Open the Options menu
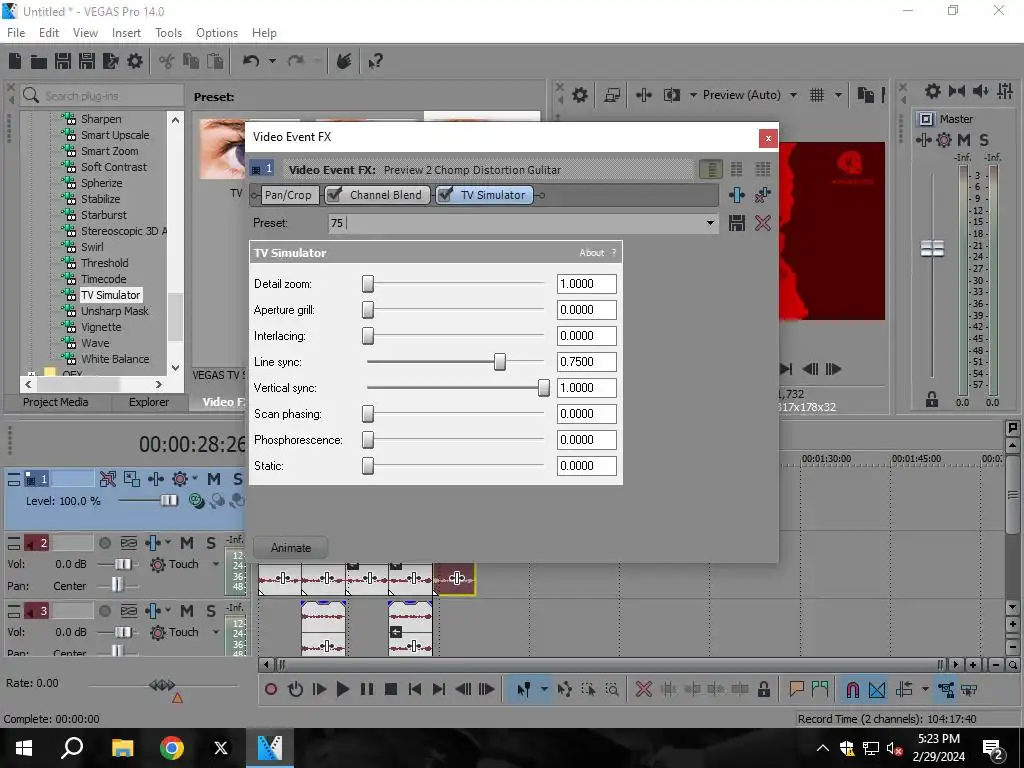 (x=217, y=33)
